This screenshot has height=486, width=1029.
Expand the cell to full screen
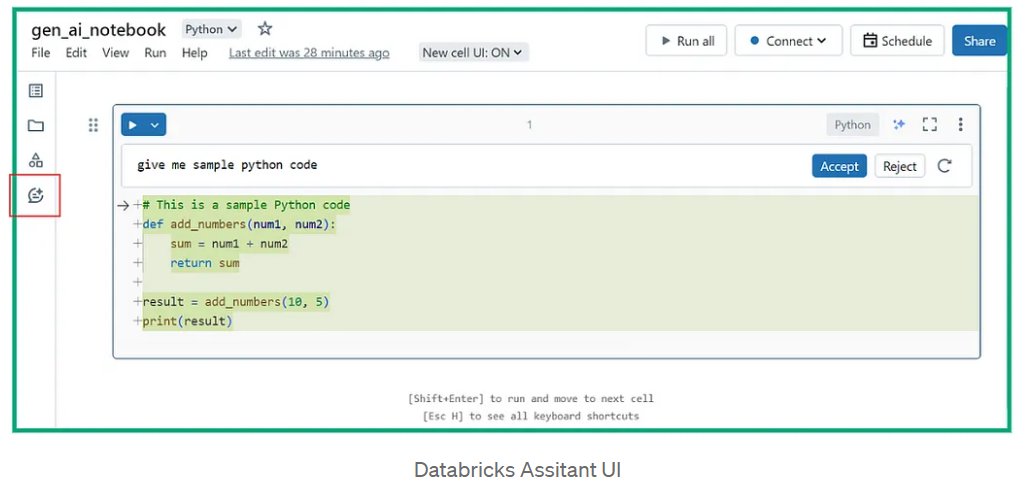click(930, 125)
